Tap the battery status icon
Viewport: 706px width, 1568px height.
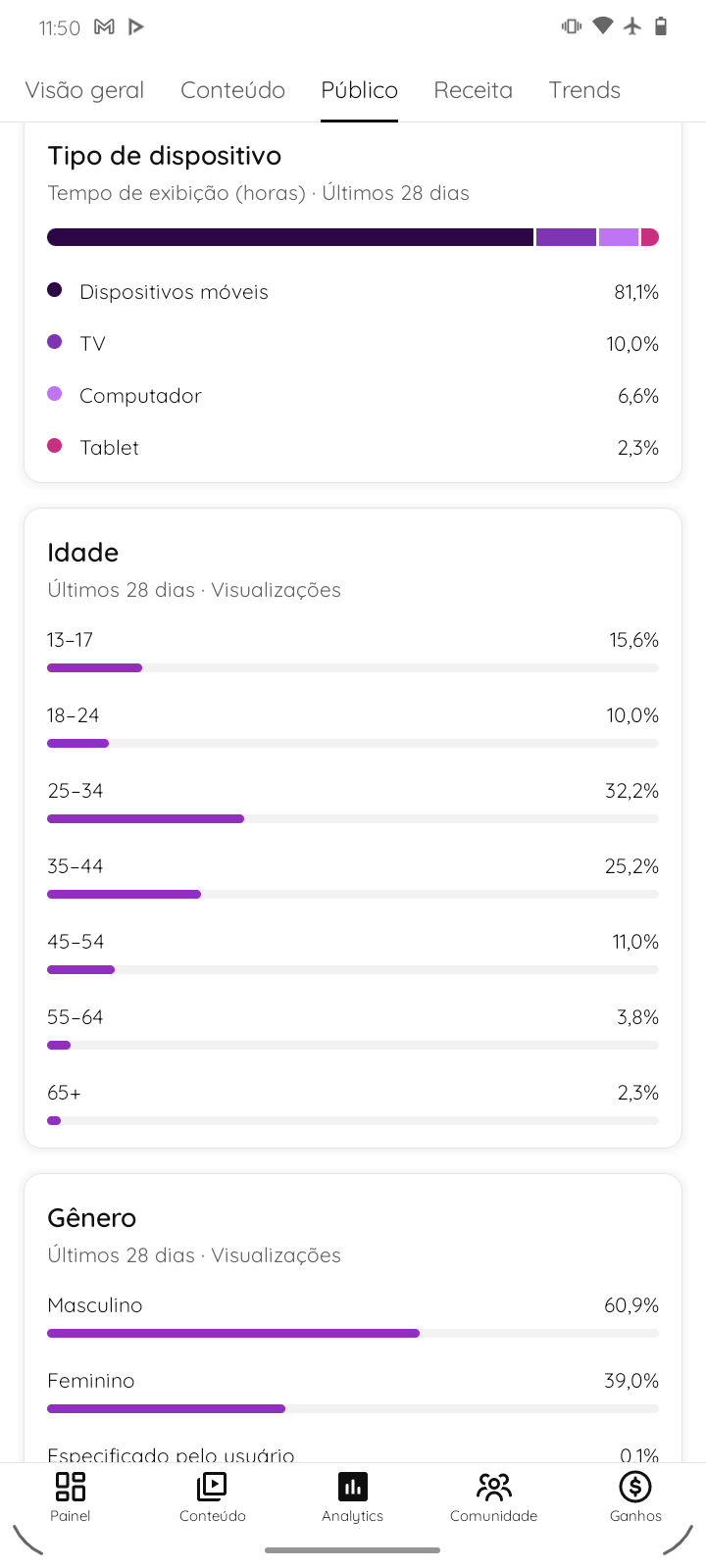click(661, 26)
